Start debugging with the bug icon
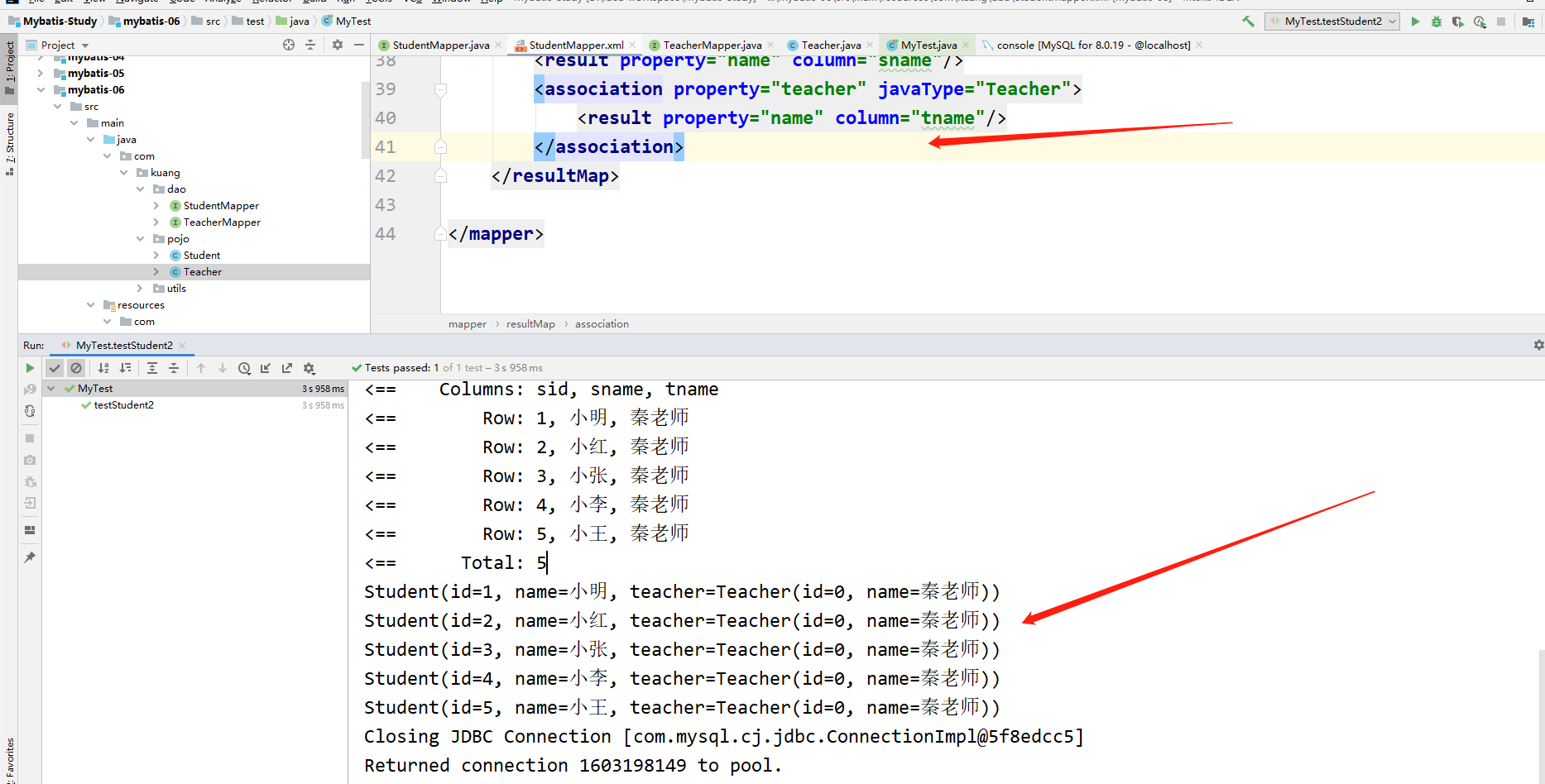Image resolution: width=1545 pixels, height=784 pixels. [1437, 22]
